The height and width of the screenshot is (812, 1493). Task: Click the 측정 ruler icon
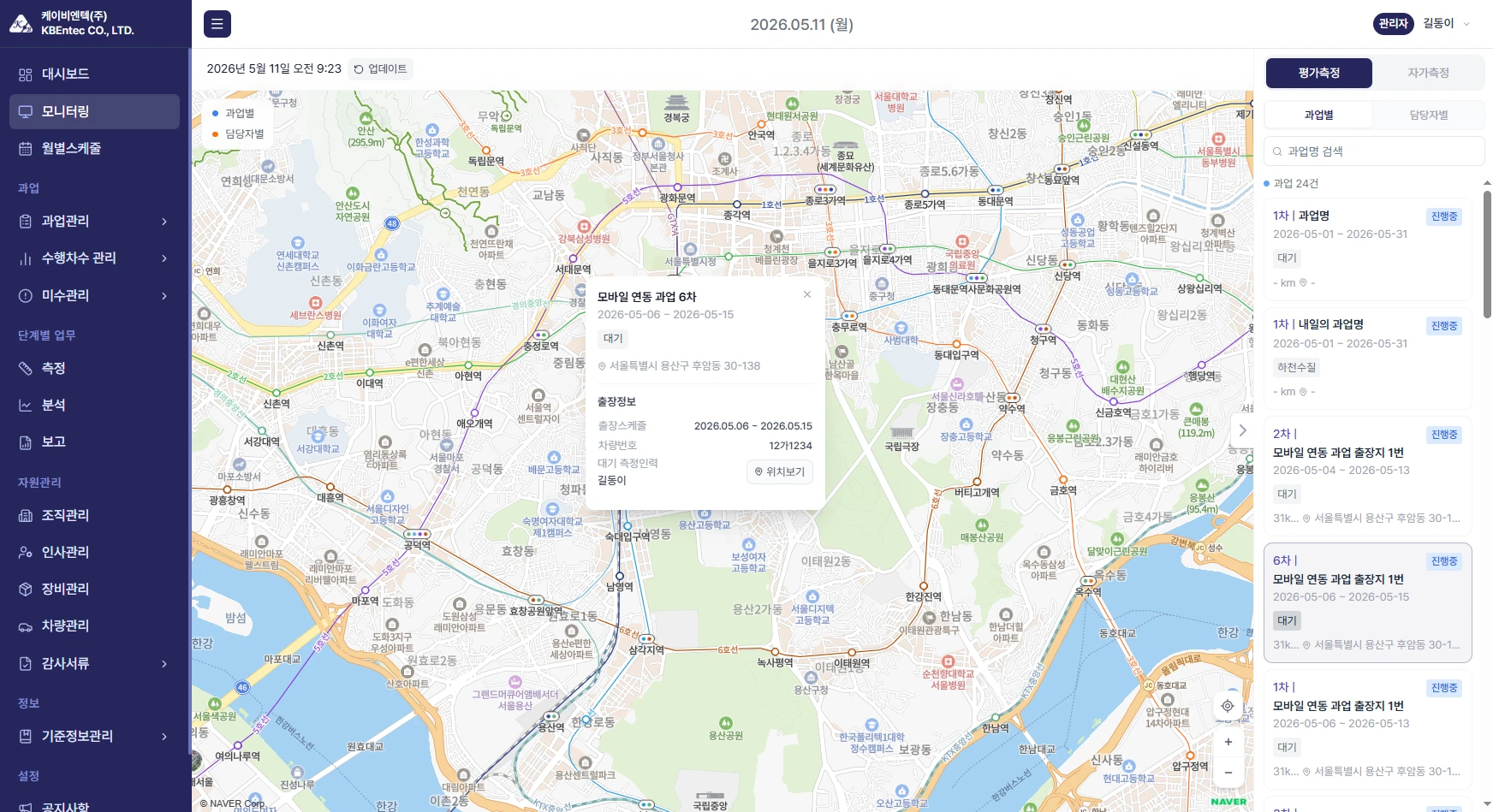[26, 369]
